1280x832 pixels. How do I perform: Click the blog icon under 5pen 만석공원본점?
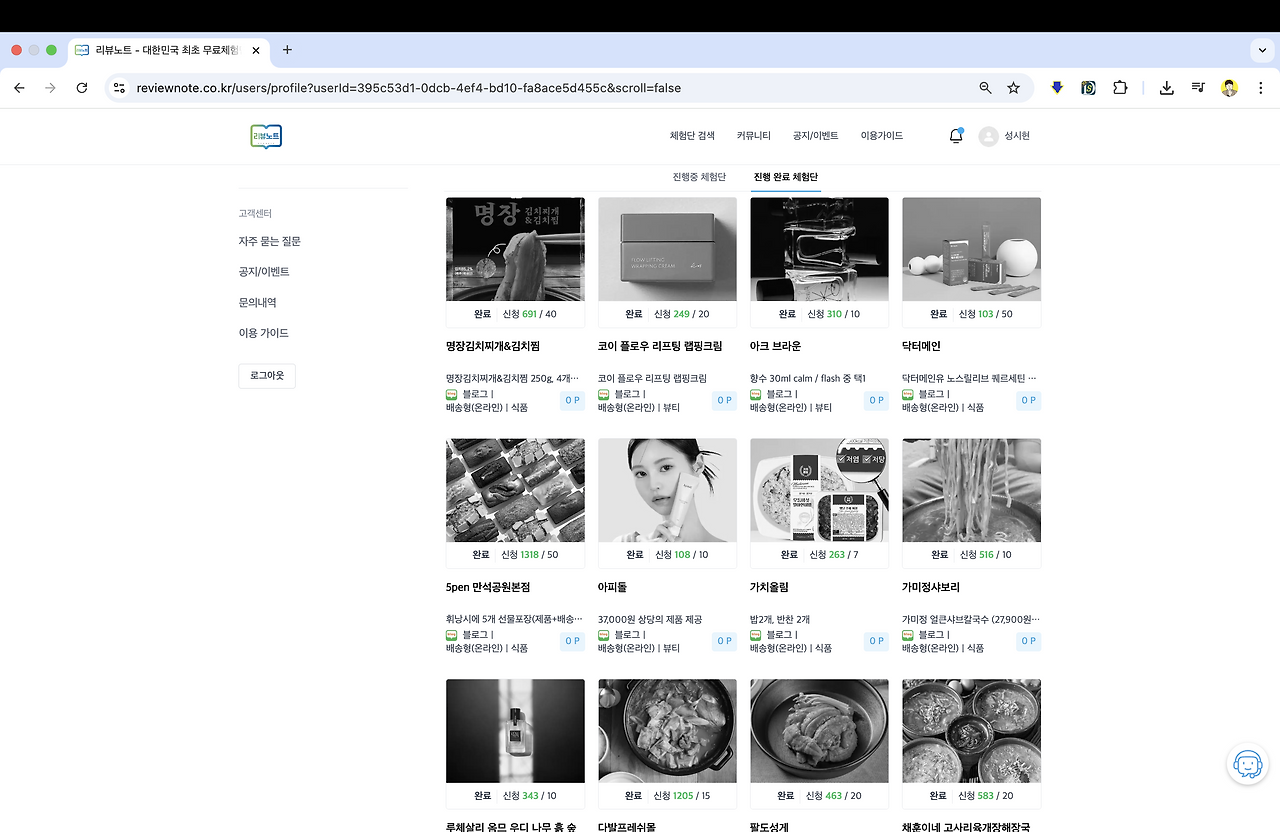point(451,635)
